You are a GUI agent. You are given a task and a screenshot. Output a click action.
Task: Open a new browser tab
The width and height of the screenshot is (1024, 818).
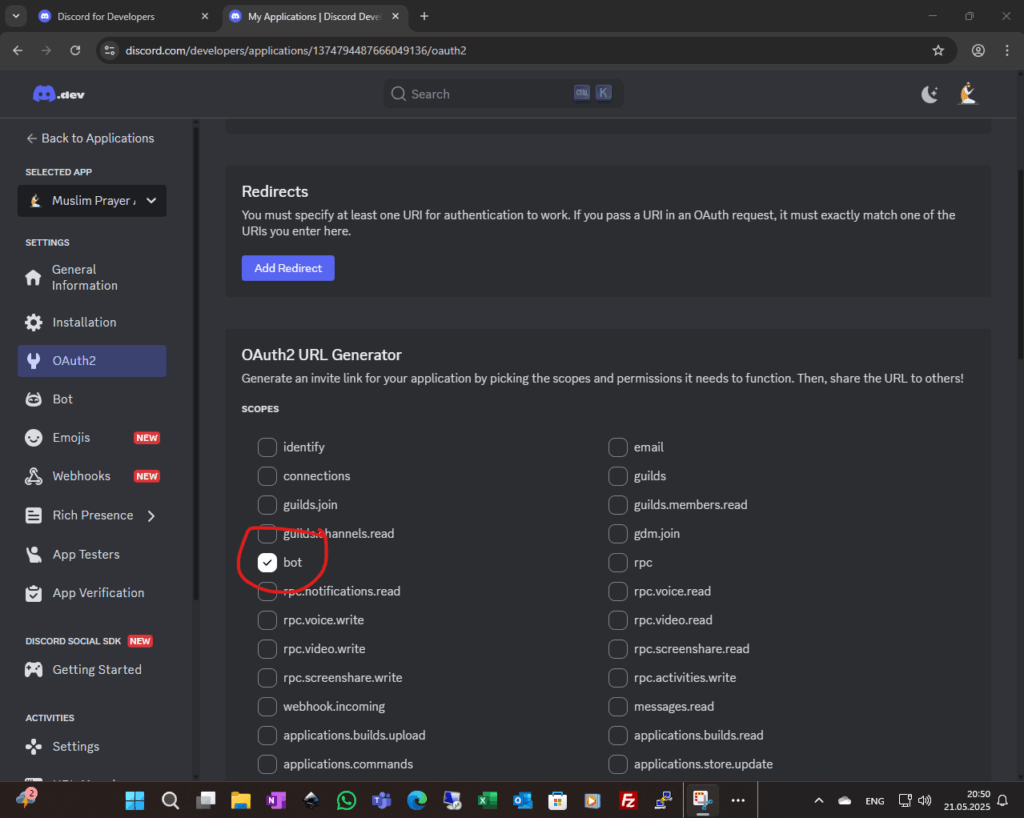point(424,16)
